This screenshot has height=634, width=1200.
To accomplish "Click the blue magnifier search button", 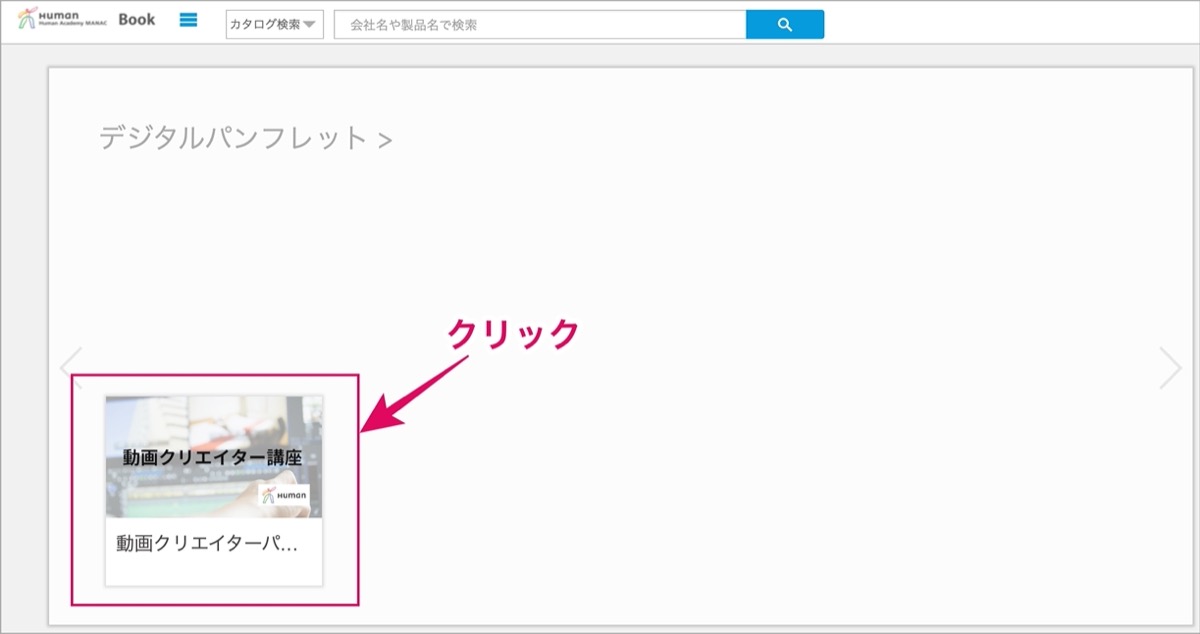I will [x=785, y=24].
